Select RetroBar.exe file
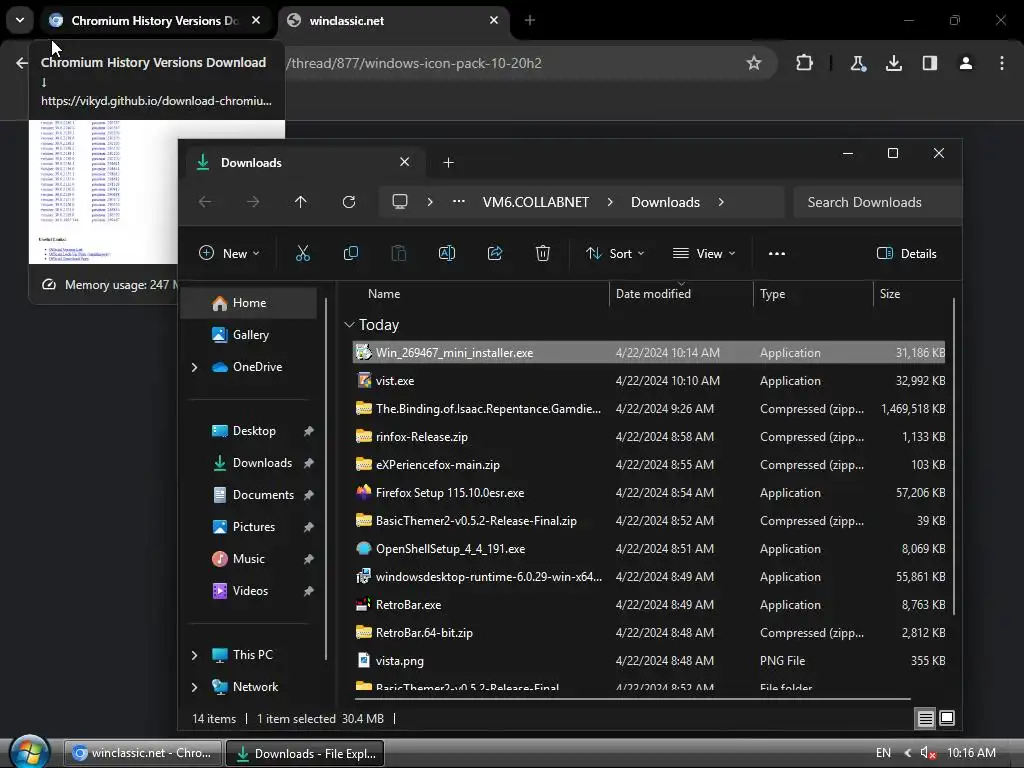Image resolution: width=1024 pixels, height=768 pixels. coord(649,605)
